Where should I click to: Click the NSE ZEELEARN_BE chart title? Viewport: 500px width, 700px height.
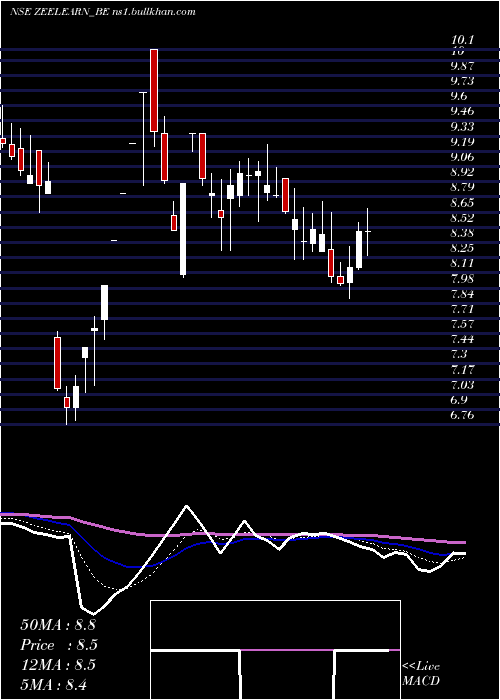[x=103, y=12]
